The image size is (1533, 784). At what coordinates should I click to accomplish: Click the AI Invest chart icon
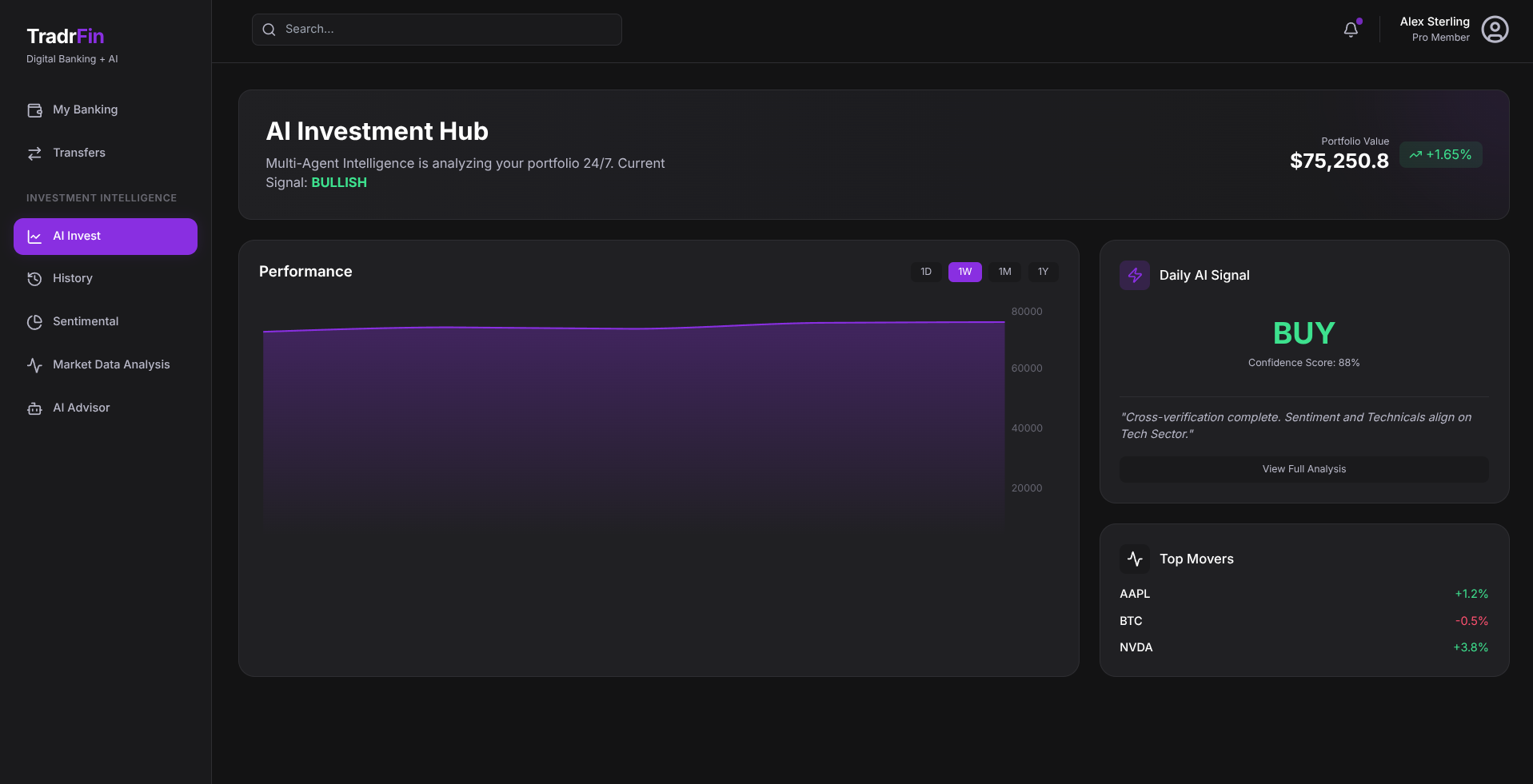click(34, 237)
